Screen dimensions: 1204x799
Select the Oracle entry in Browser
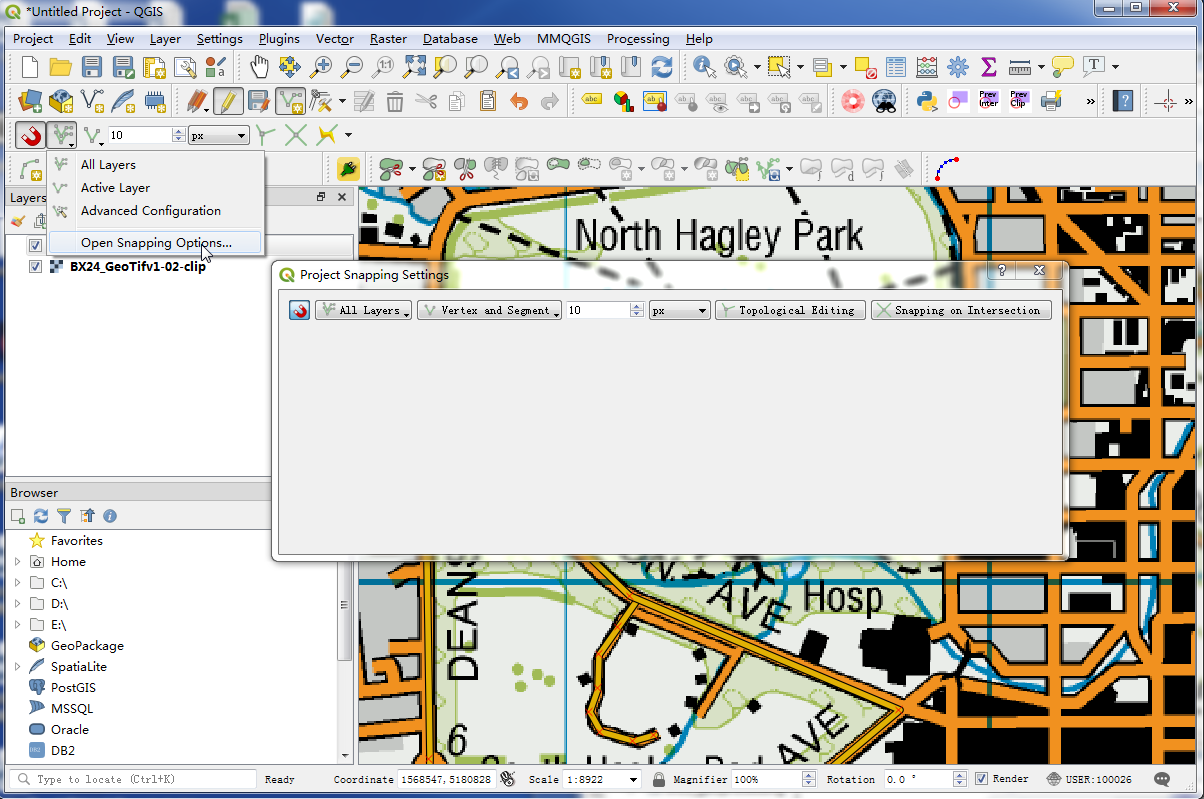(x=69, y=730)
